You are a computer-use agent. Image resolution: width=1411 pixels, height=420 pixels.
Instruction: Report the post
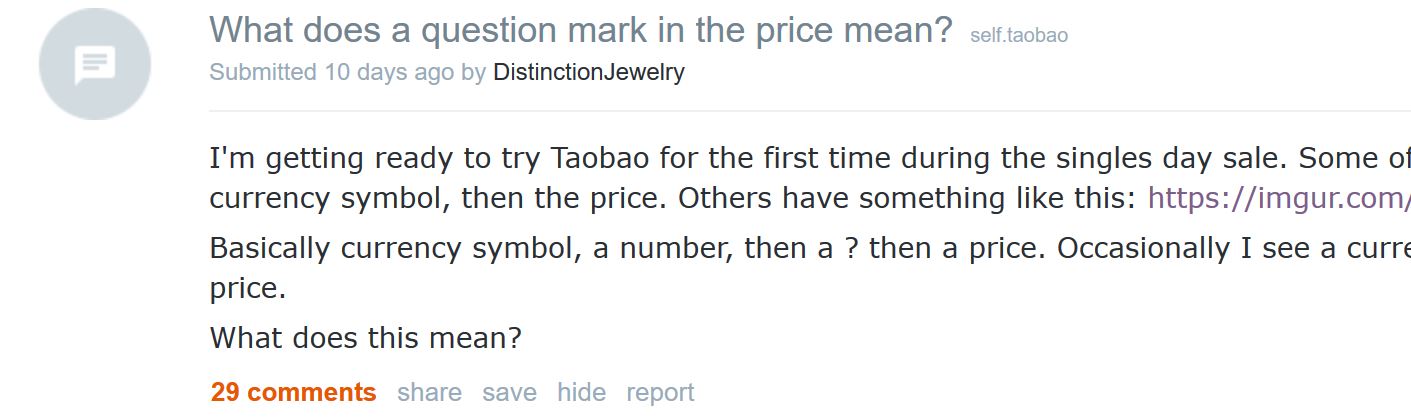click(660, 392)
